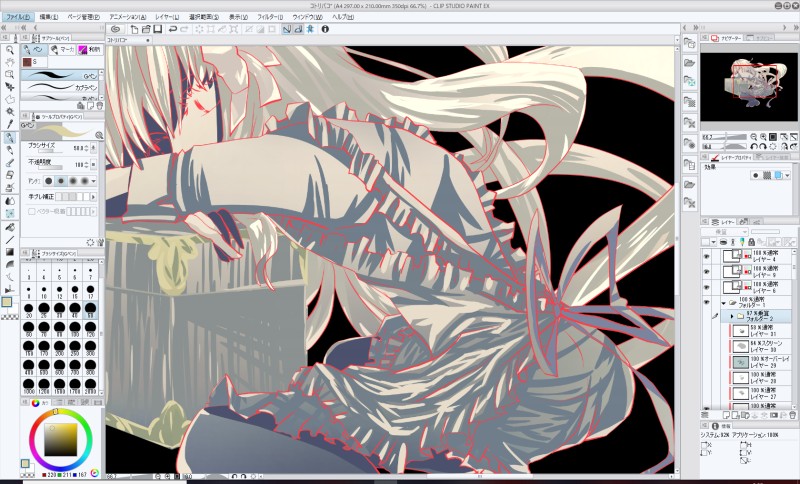The image size is (800, 484).
Task: Open the opacity dynamics button
Action: point(93,165)
